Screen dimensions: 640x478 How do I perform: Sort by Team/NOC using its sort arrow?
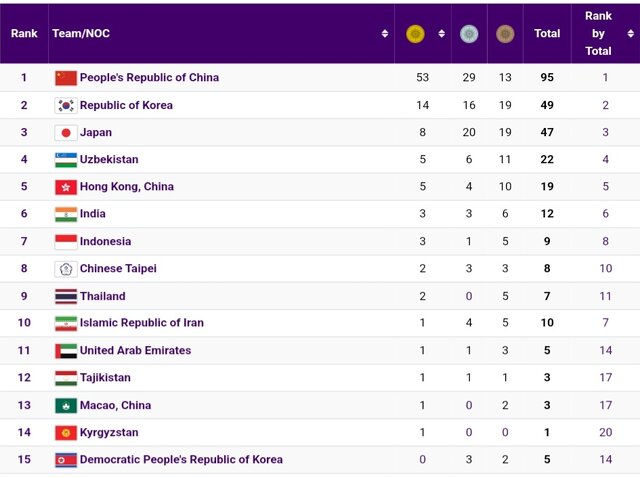385,34
